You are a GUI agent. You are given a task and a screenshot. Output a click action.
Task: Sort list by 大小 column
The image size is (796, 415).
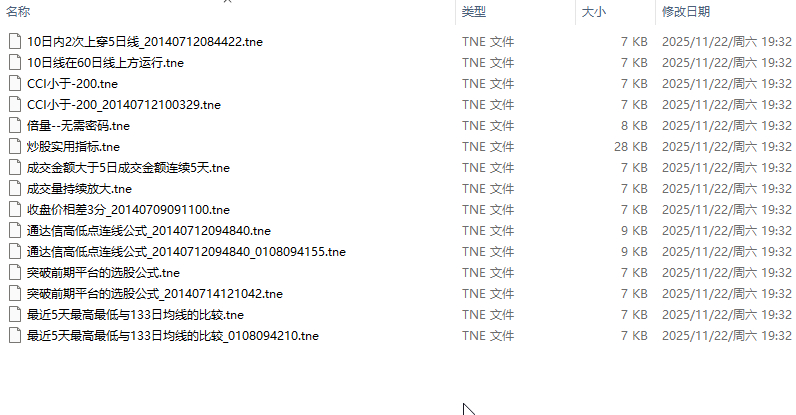point(593,12)
